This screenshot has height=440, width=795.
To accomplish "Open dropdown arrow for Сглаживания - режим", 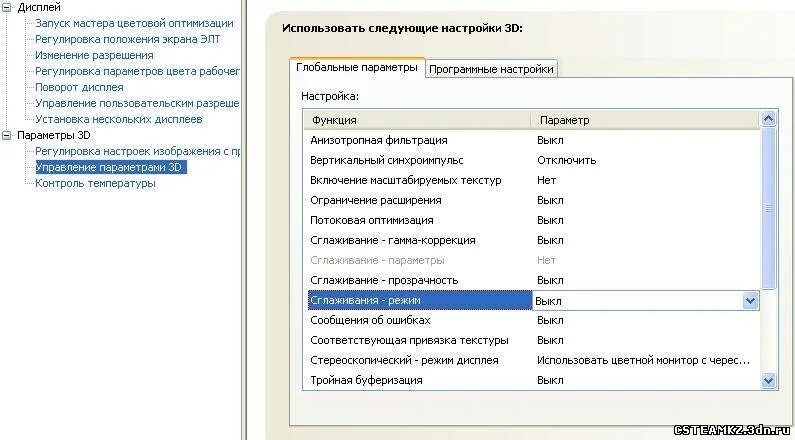I will [750, 301].
